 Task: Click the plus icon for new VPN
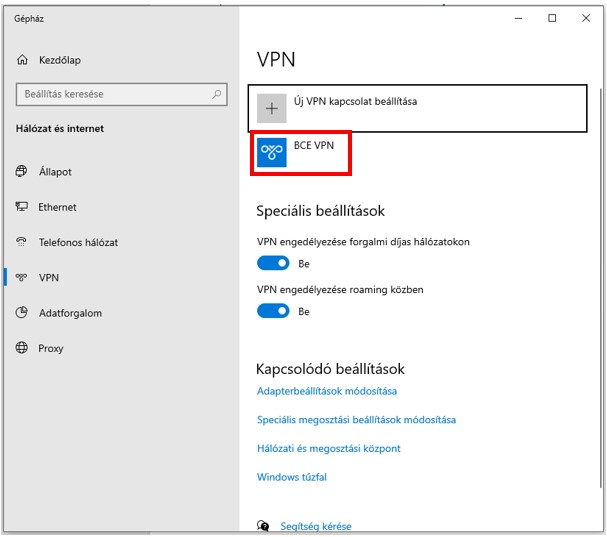click(x=272, y=108)
